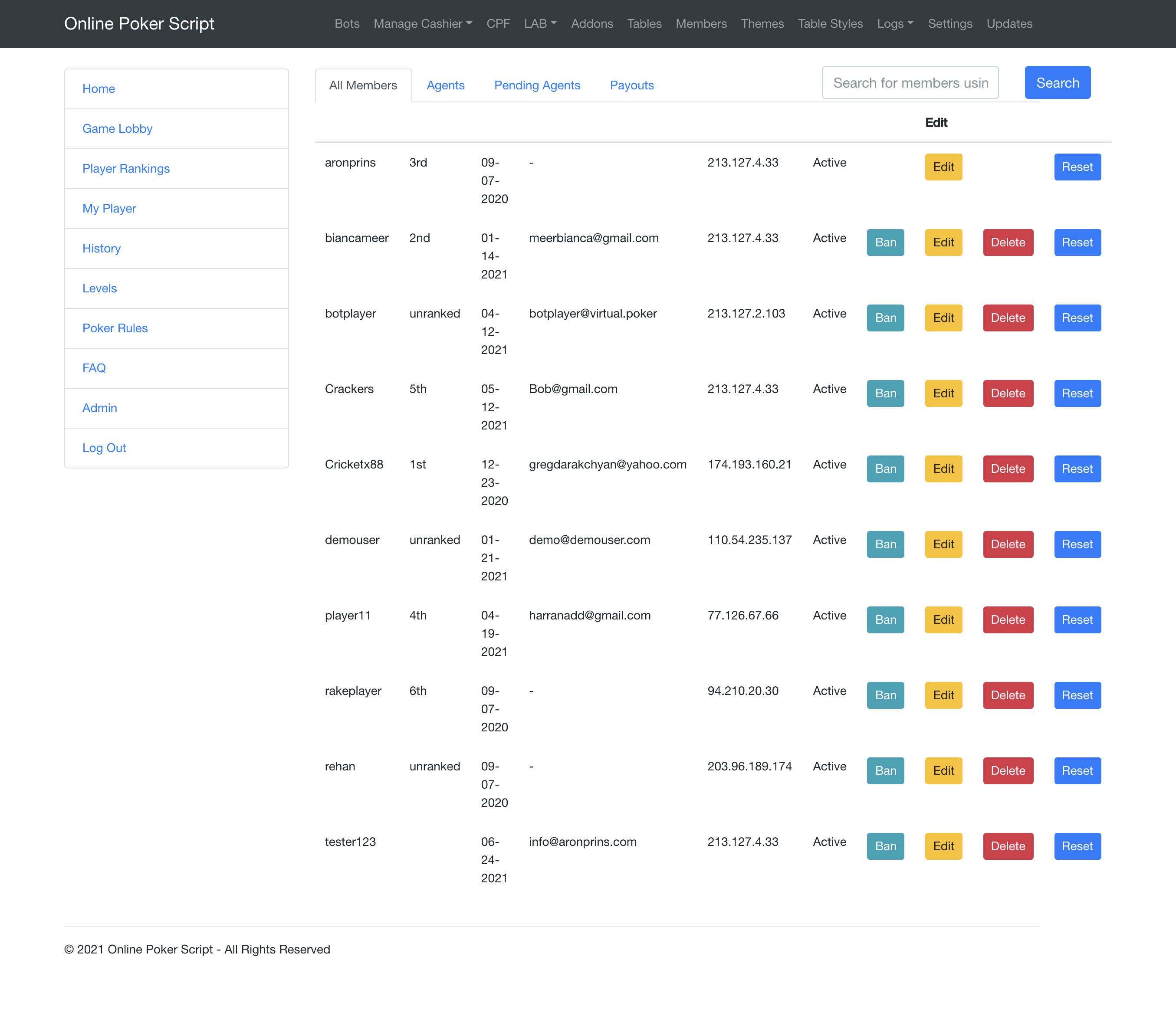Viewport: 1176px width, 1009px height.
Task: Open Settings from the top navbar
Action: tap(950, 24)
